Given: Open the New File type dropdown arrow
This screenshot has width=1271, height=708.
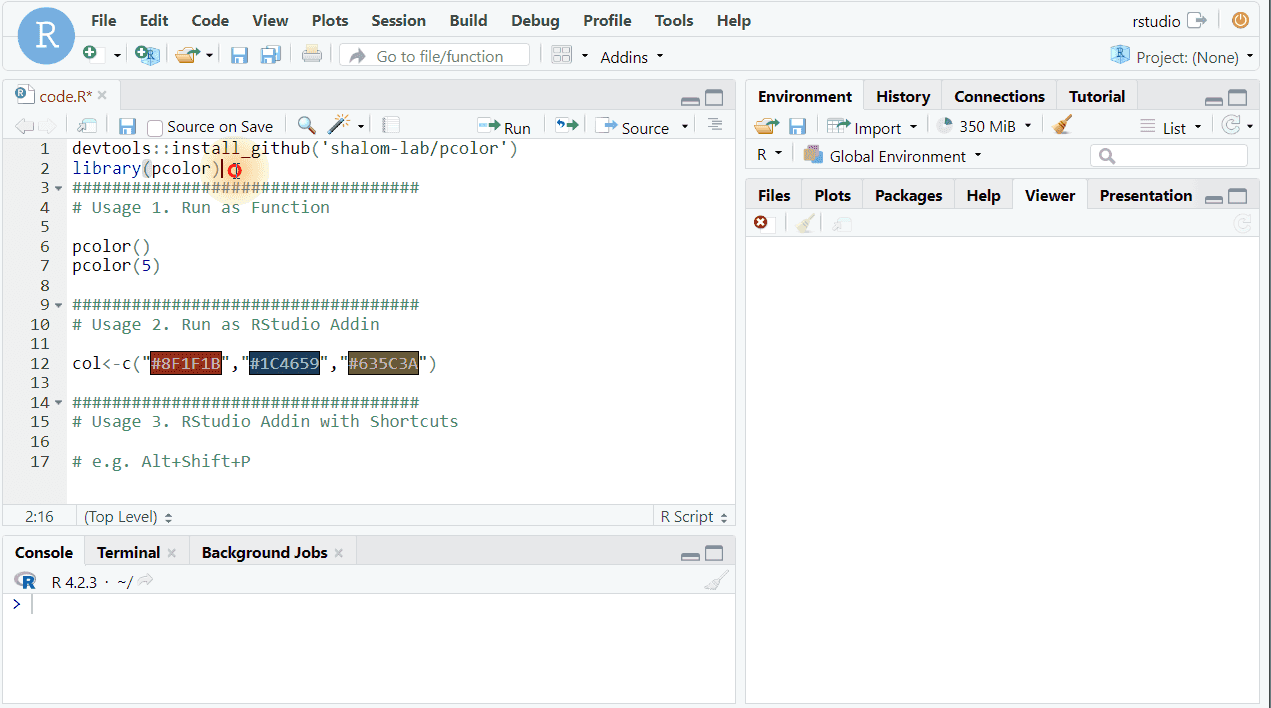Looking at the screenshot, I should (117, 56).
